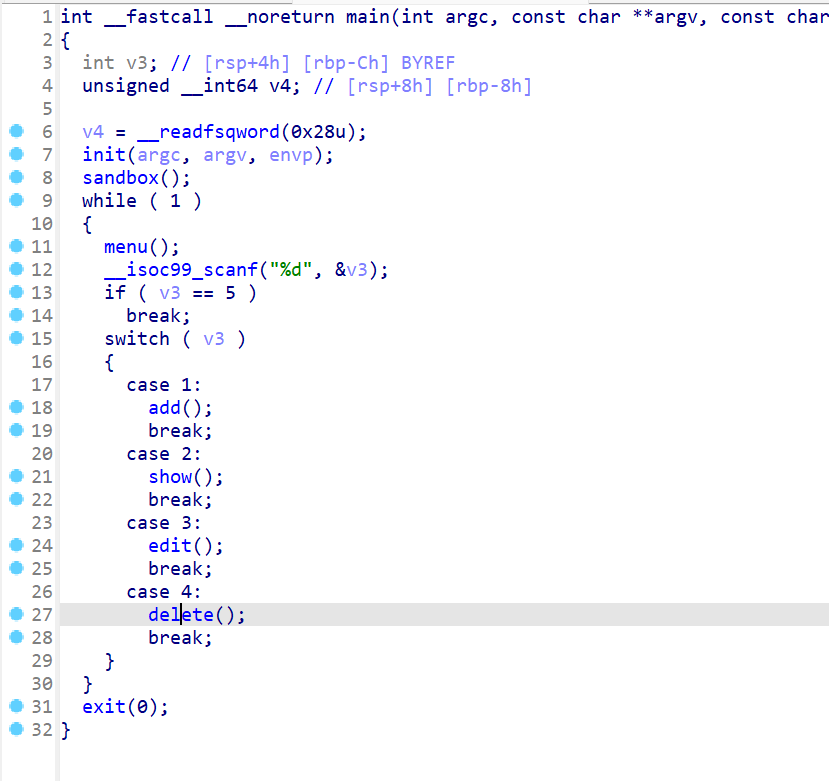Click the exit(0) call
The image size is (829, 781).
125,706
